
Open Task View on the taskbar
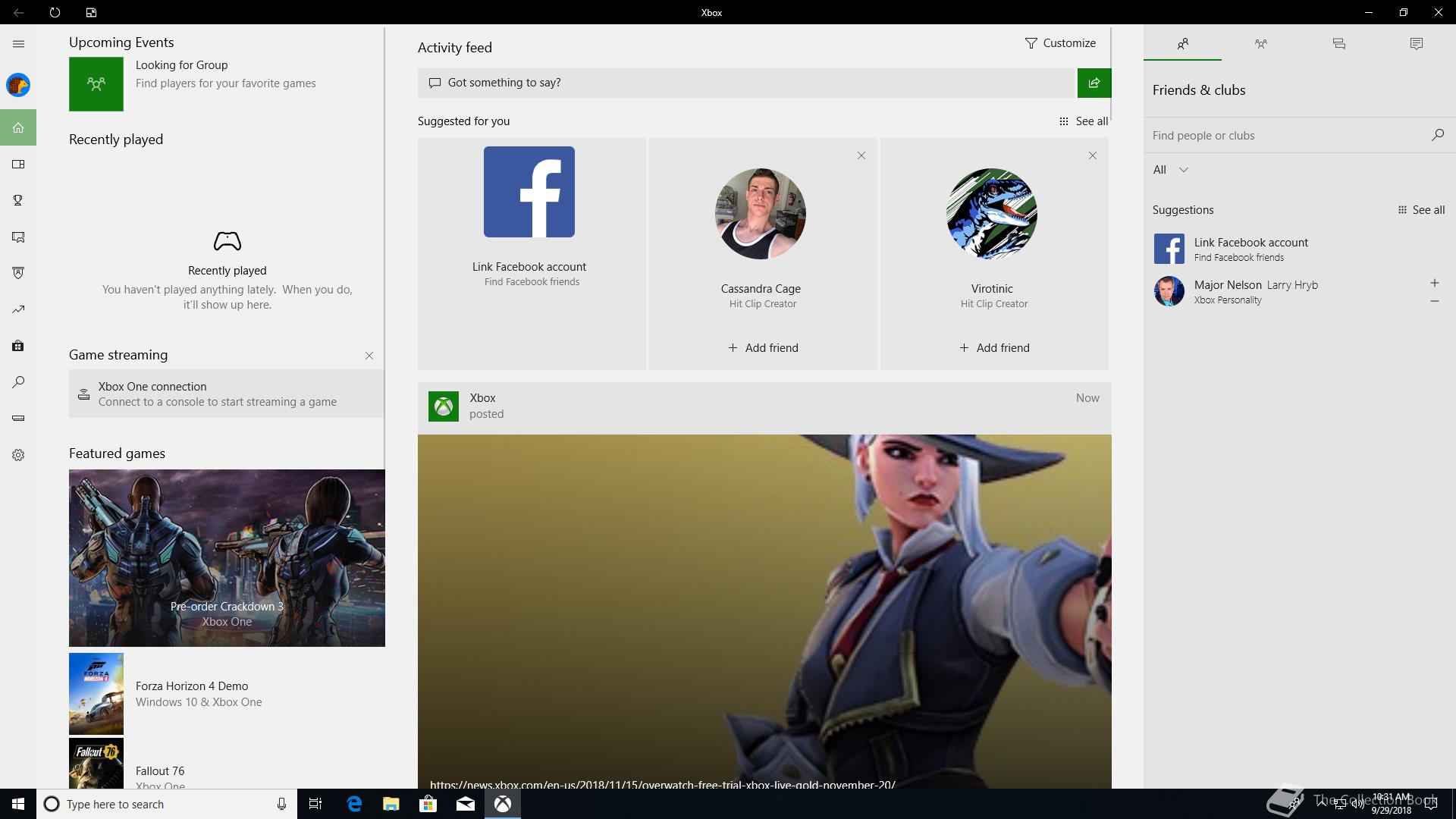tap(315, 804)
